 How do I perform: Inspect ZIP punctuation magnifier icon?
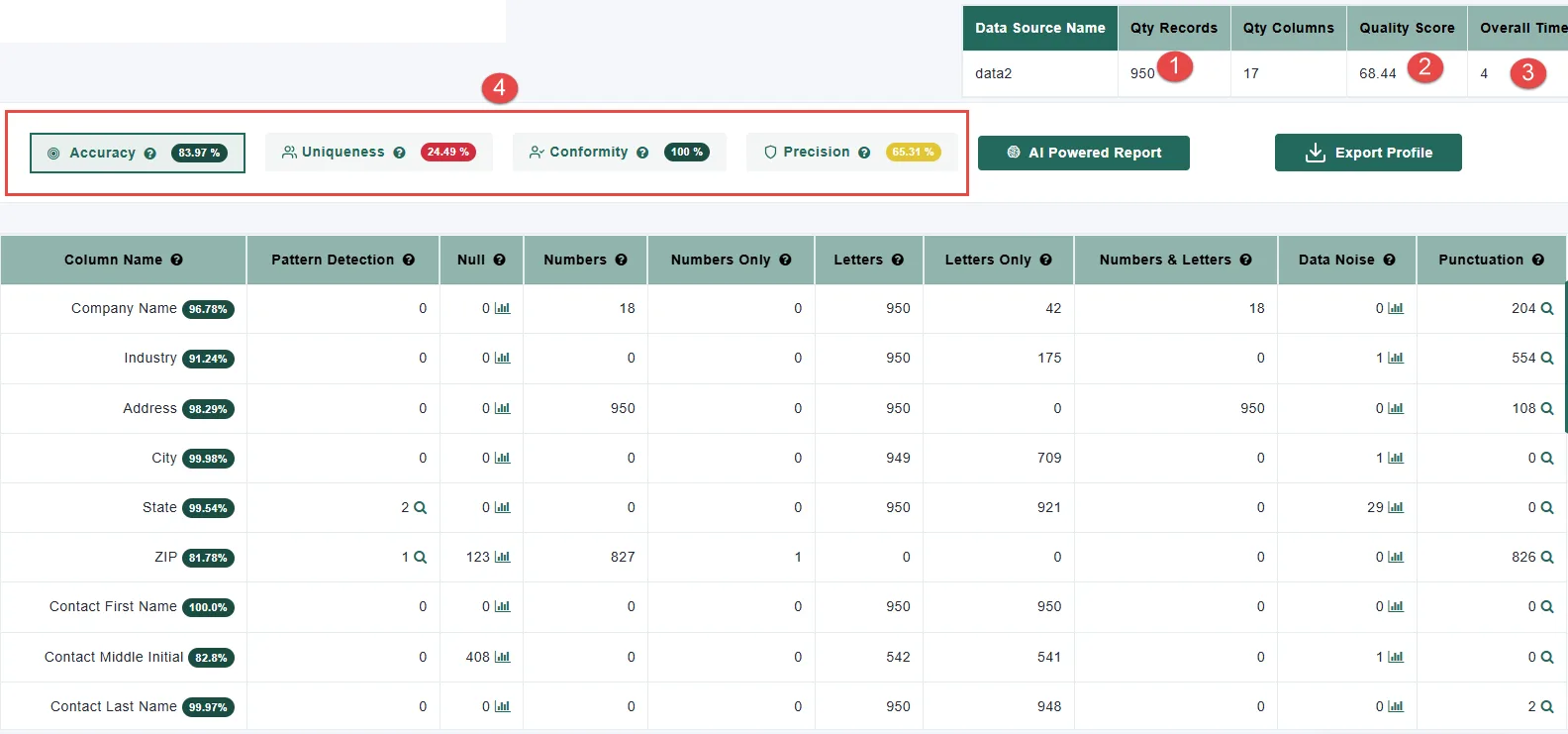[1547, 557]
